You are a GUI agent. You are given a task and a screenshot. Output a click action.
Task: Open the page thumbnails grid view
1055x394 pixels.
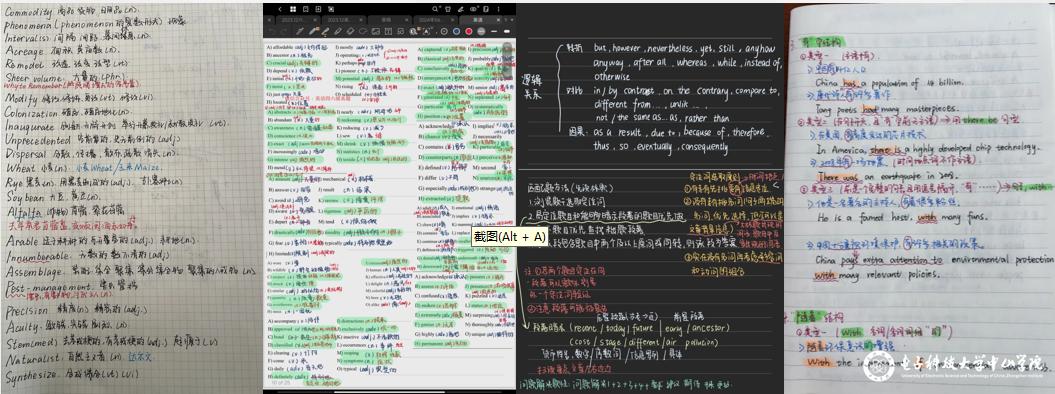[x=293, y=9]
